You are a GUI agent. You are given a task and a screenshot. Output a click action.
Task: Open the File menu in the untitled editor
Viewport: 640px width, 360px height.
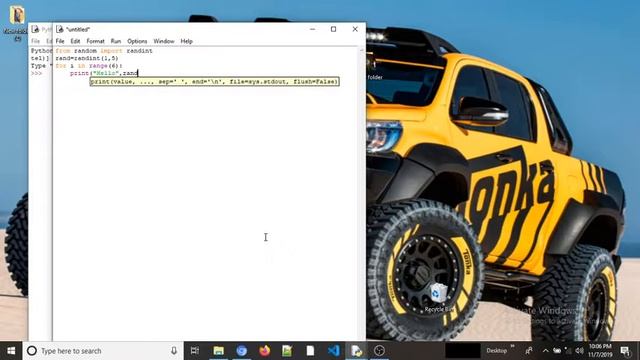[60, 41]
